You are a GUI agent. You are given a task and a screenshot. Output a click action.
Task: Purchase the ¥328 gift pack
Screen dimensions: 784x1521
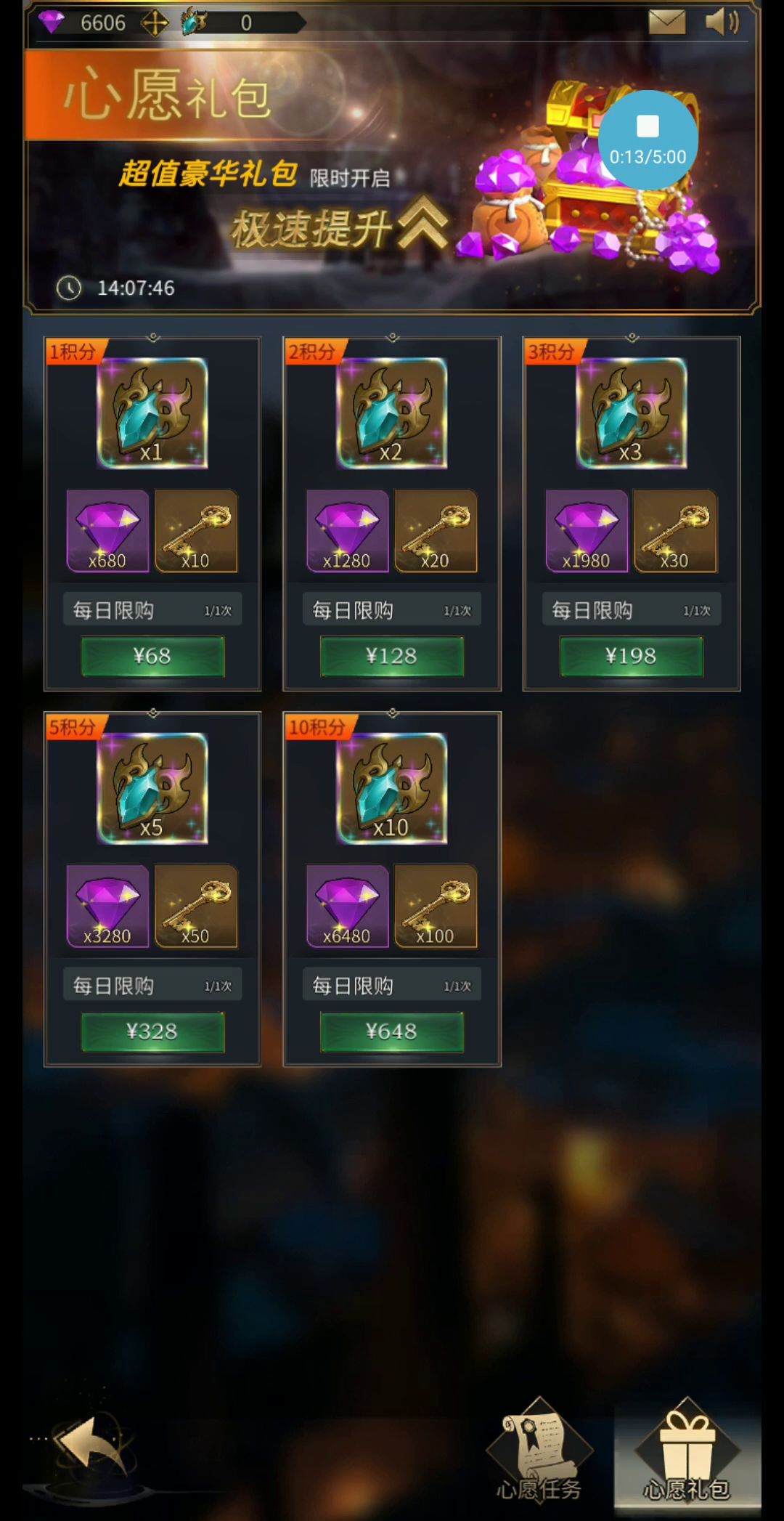(152, 1031)
